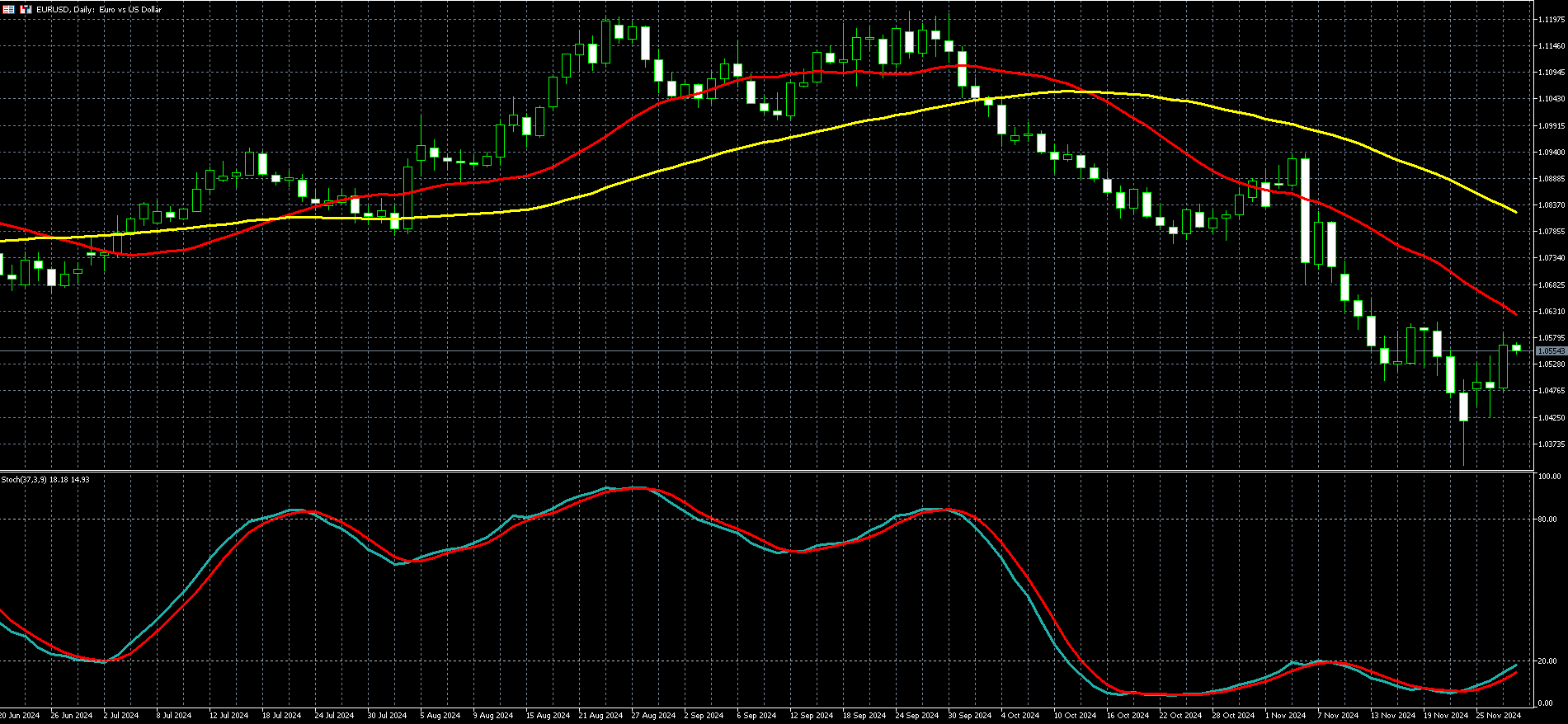
Task: Click the 1.11975 label on the price axis
Action: pos(1551,20)
